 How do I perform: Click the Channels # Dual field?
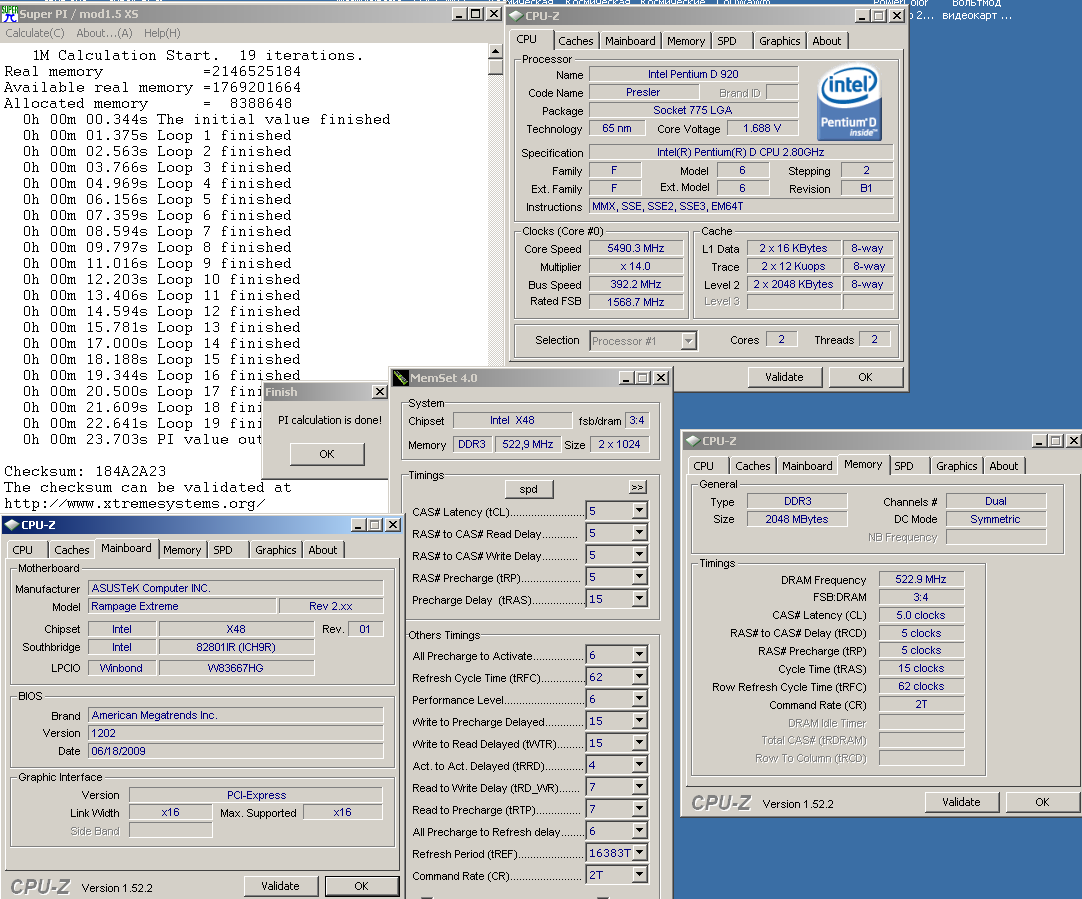tap(996, 502)
